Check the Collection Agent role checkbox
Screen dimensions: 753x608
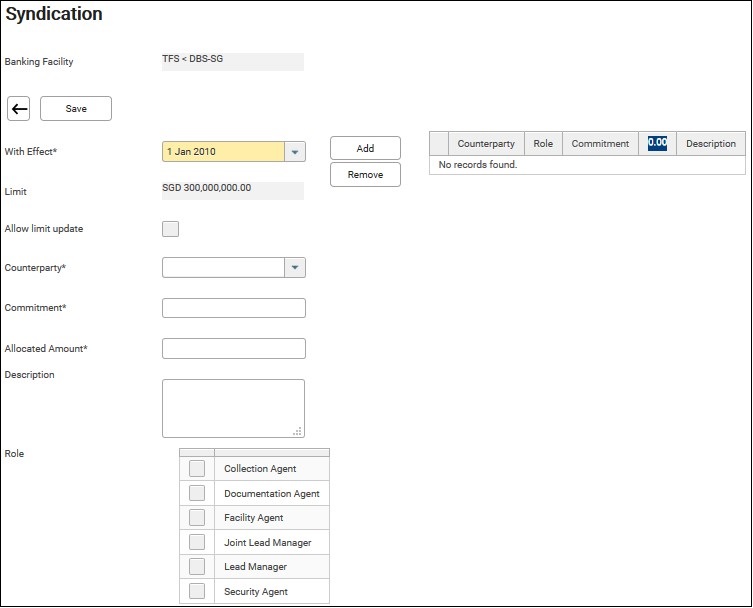pos(197,469)
